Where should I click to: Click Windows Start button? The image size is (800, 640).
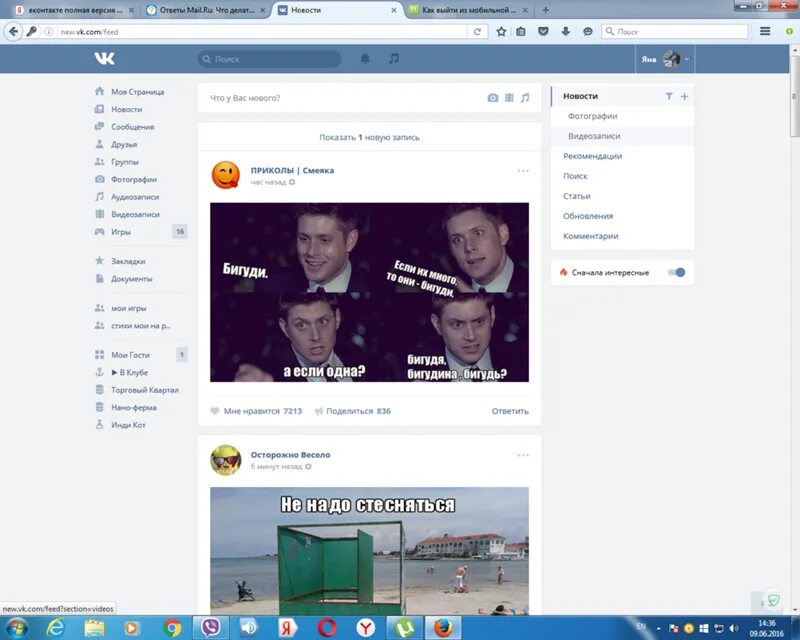click(x=16, y=627)
